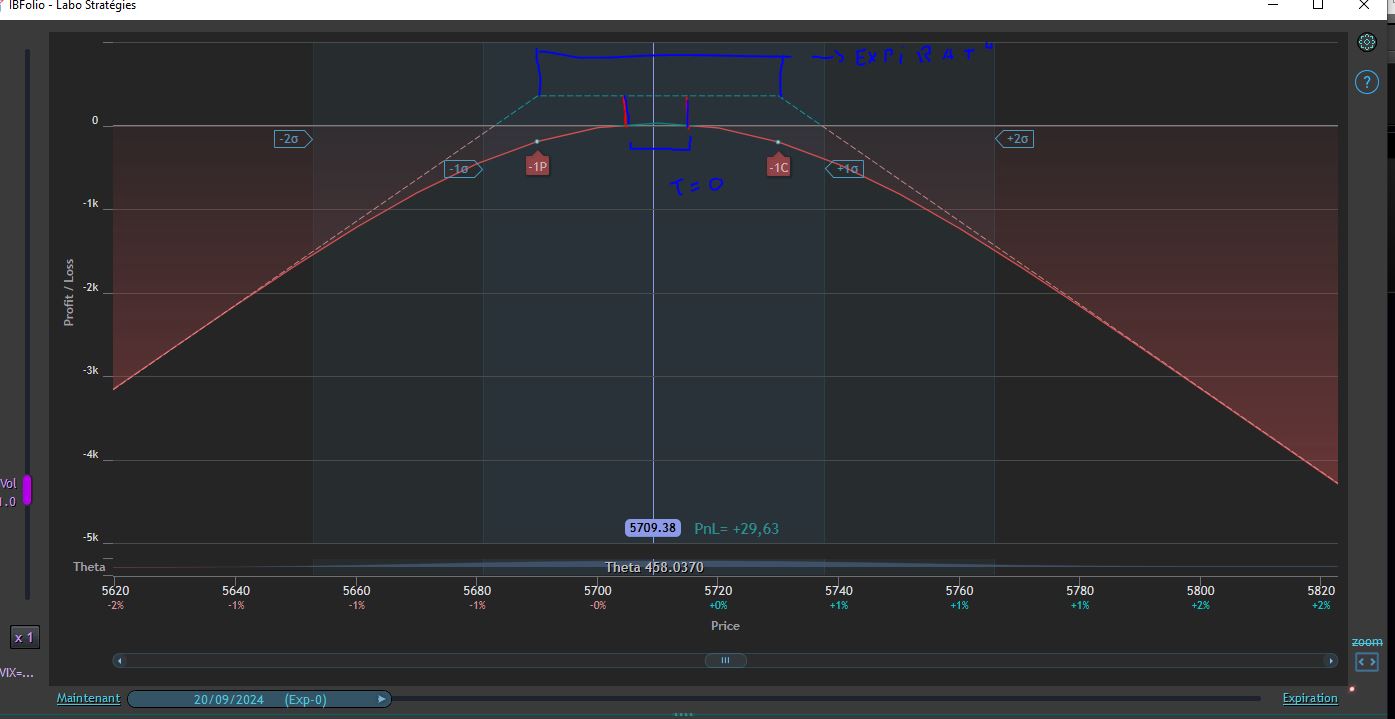
Task: Click the +1σ sigma label
Action: pos(846,169)
